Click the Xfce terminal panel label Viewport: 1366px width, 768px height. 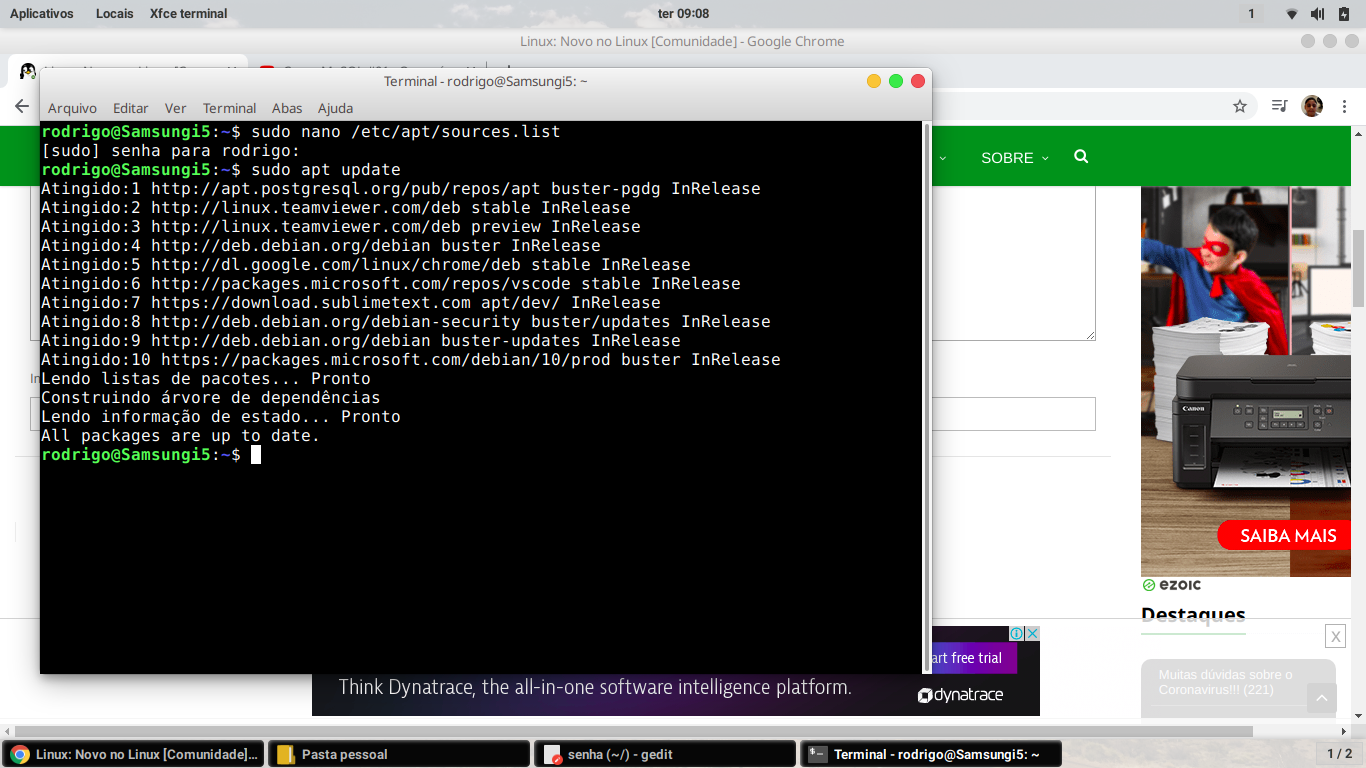pos(188,13)
